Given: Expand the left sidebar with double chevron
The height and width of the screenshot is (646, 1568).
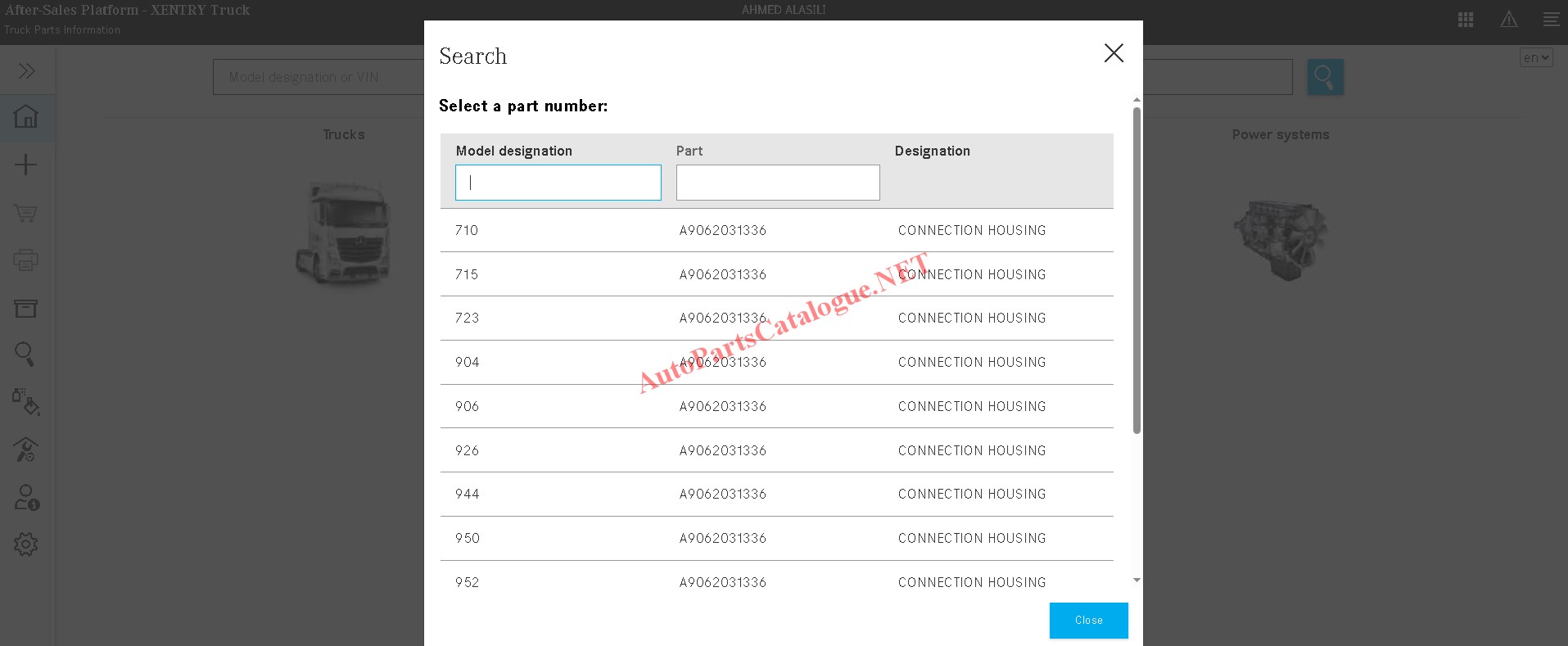Looking at the screenshot, I should click(26, 70).
